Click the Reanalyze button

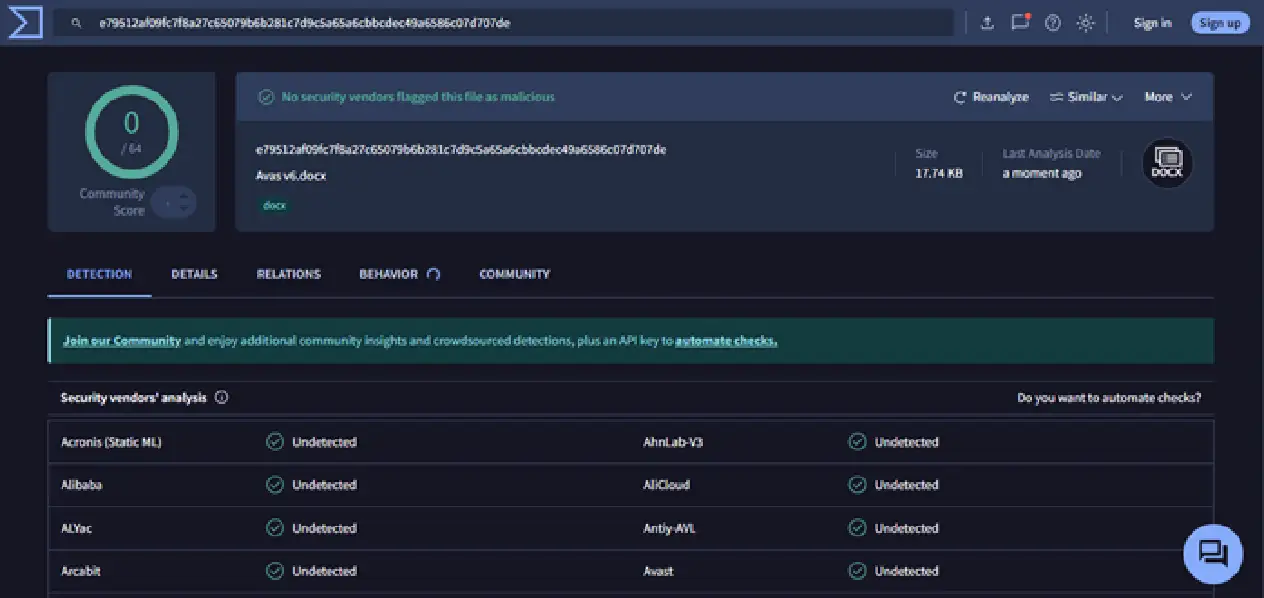coord(991,97)
